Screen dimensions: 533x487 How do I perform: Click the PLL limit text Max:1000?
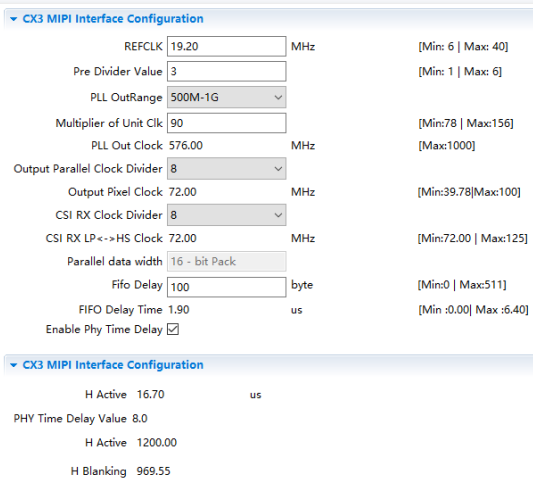tap(447, 145)
